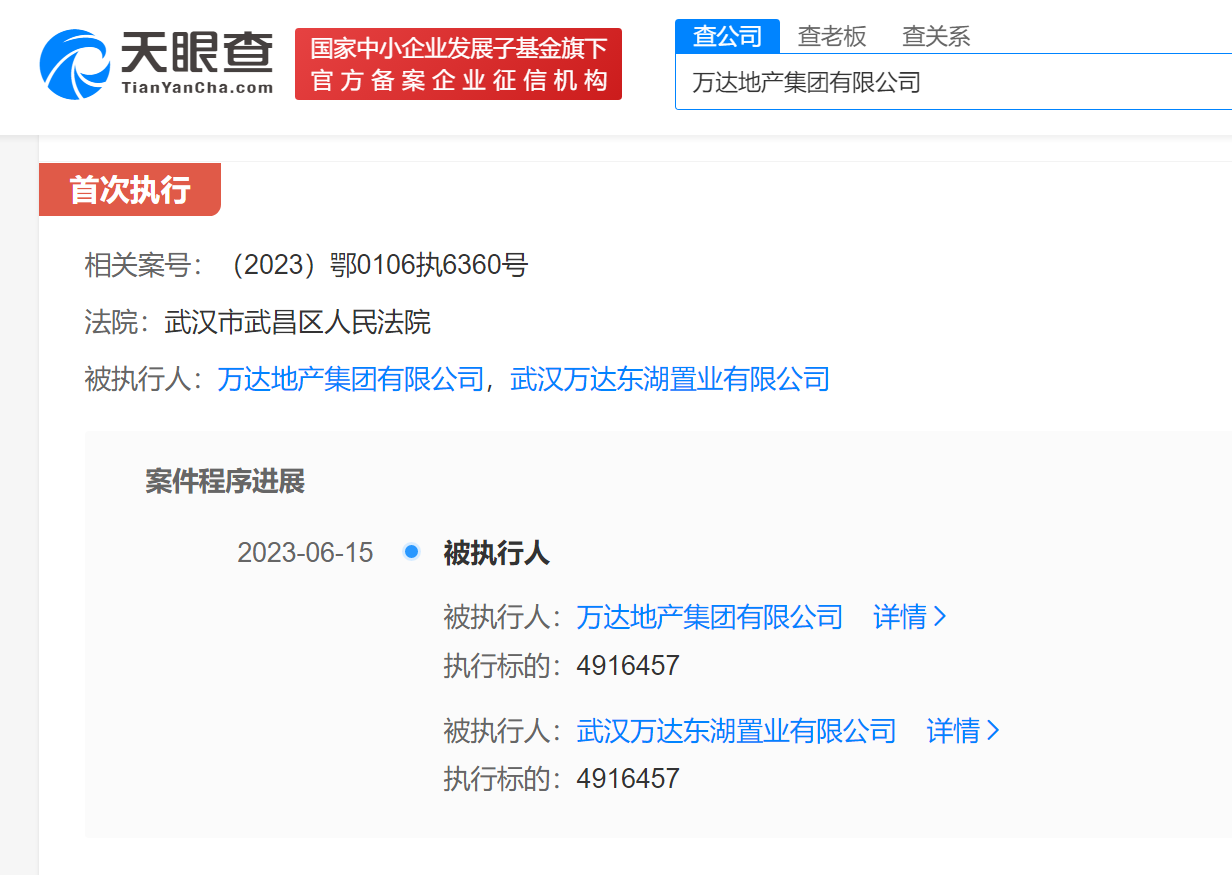1232x875 pixels.
Task: Select the 查公司 search tab
Action: pos(727,37)
